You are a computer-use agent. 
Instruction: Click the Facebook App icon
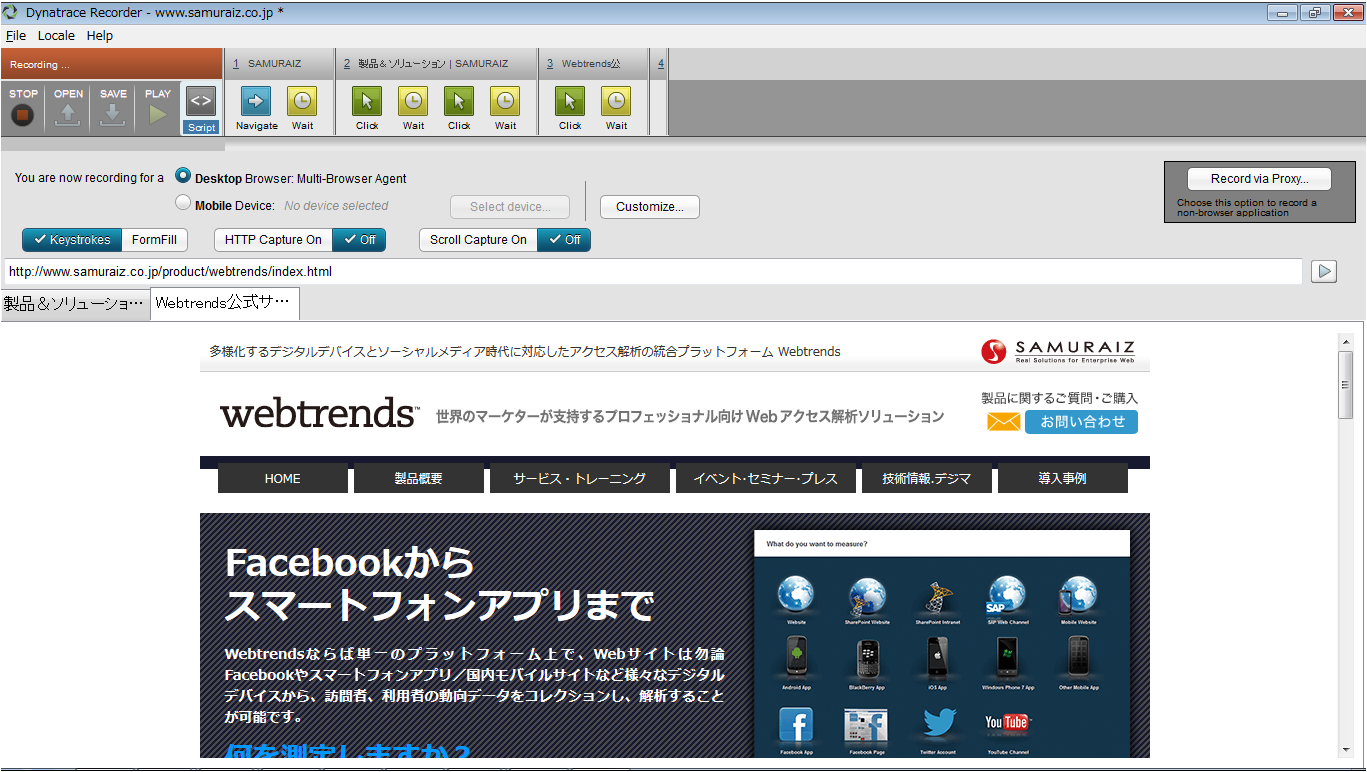pos(796,725)
